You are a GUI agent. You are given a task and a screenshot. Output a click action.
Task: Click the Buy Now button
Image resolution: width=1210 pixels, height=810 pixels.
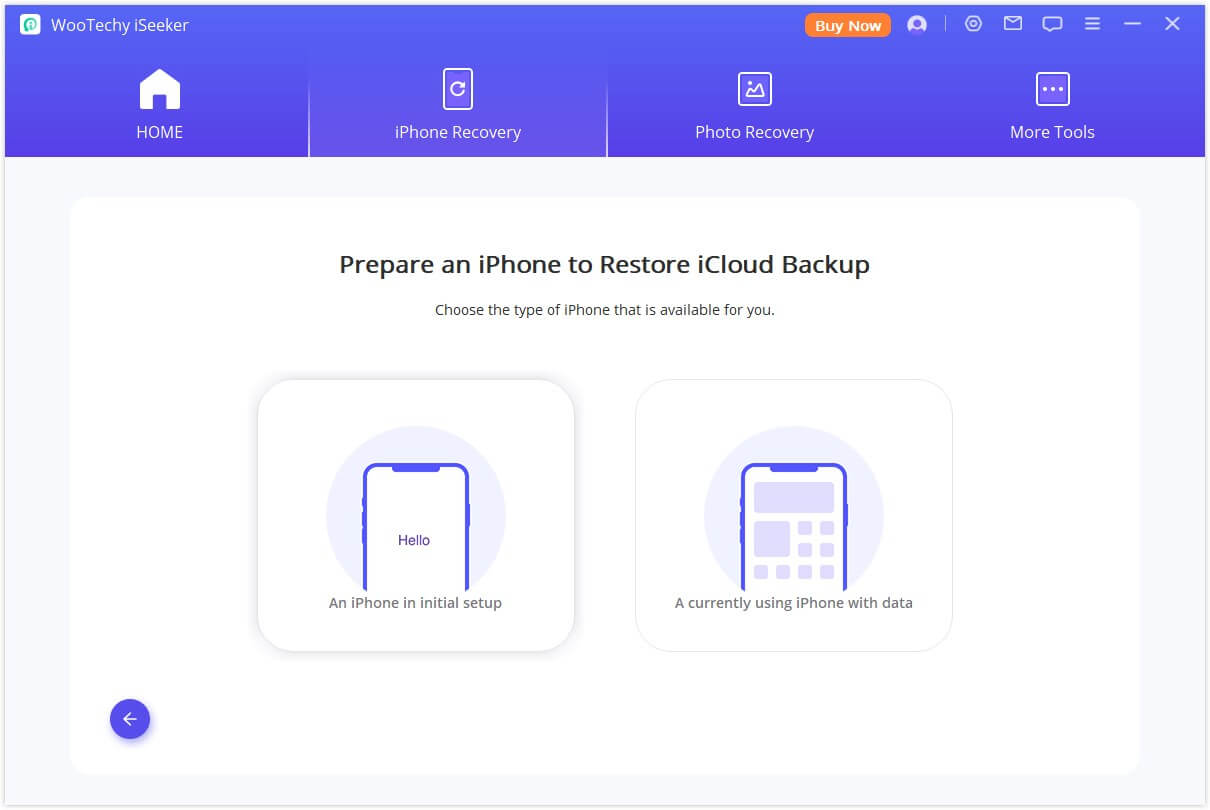coord(847,25)
